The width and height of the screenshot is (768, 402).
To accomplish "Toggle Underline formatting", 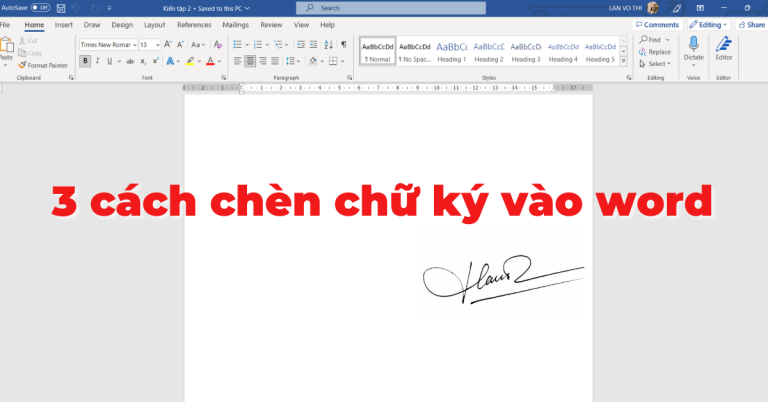I will tap(110, 61).
